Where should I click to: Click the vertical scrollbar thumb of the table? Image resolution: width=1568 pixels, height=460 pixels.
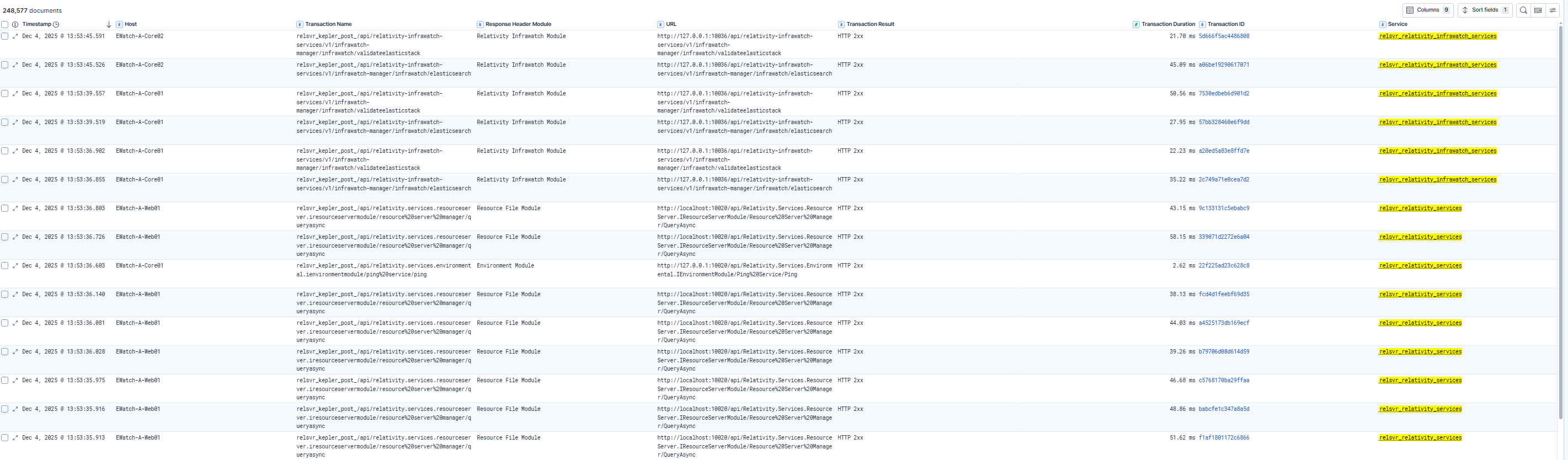(1561, 222)
